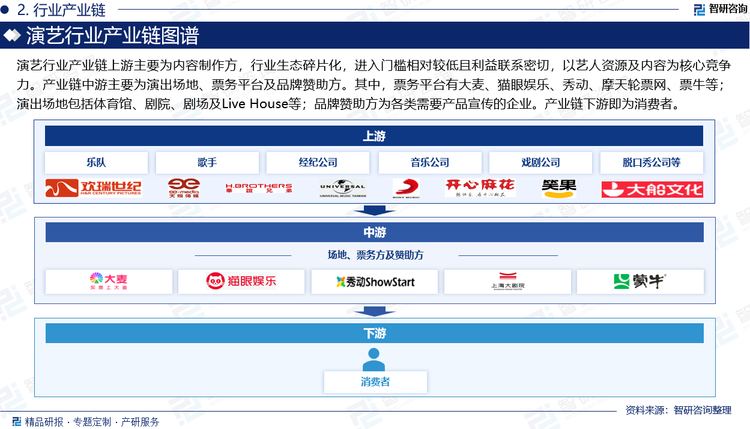Click the 秀动 ShowStart logo
The height and width of the screenshot is (429, 750).
click(x=375, y=282)
